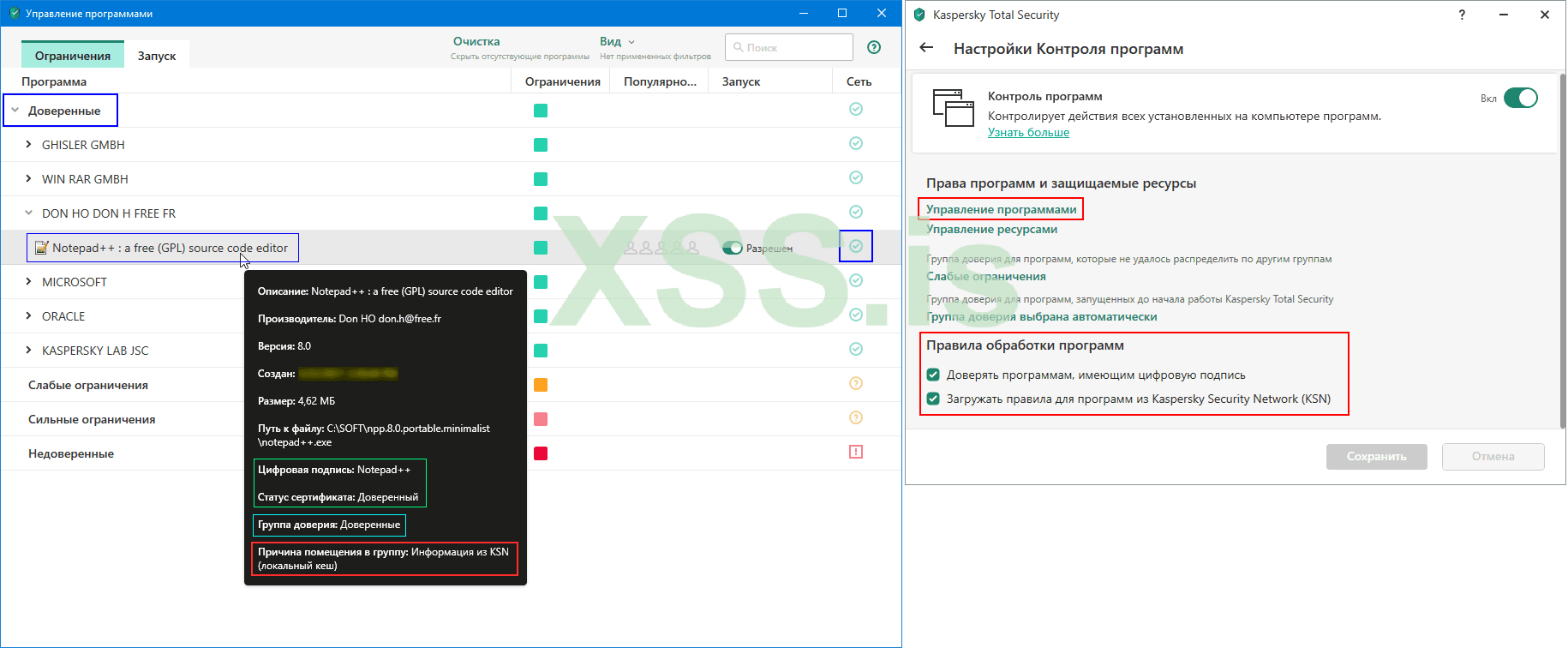
Task: Click the red restriction swatch for Недоверенные
Action: click(541, 453)
